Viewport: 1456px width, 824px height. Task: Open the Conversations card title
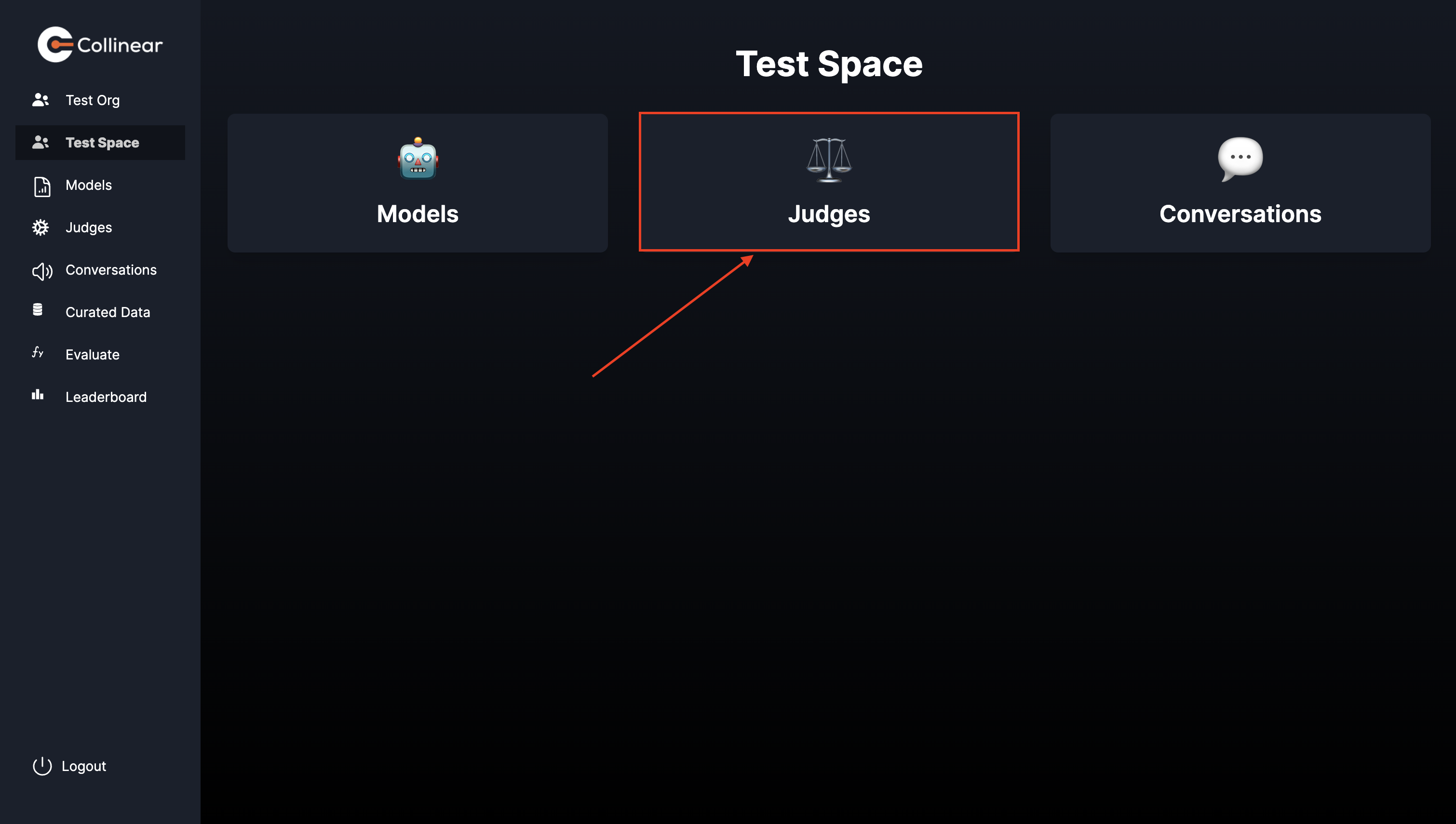coord(1240,214)
